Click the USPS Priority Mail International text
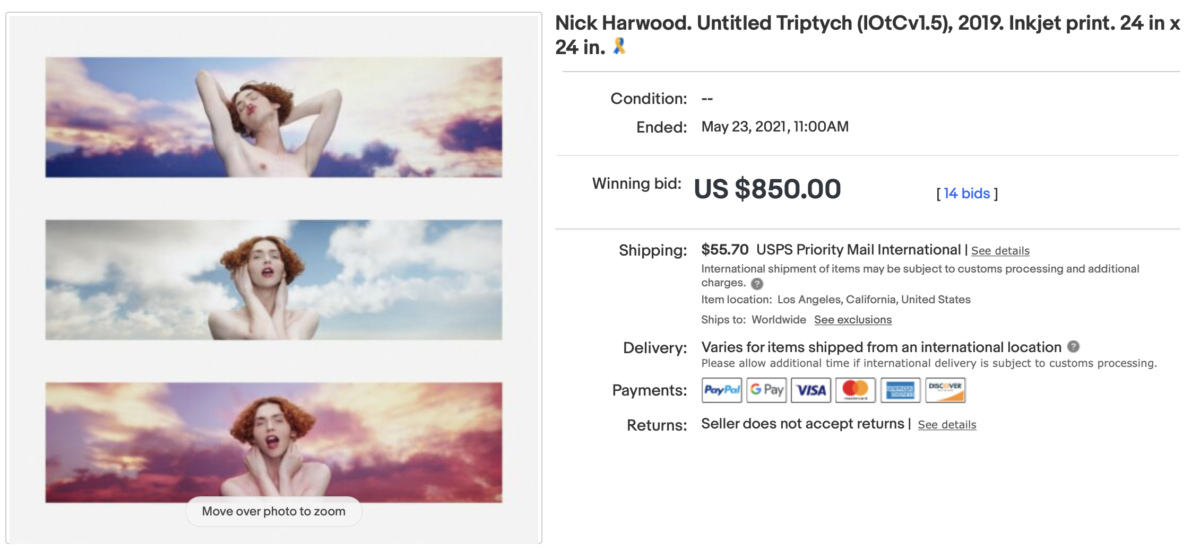Screen dimensions: 1200x552 tap(858, 250)
